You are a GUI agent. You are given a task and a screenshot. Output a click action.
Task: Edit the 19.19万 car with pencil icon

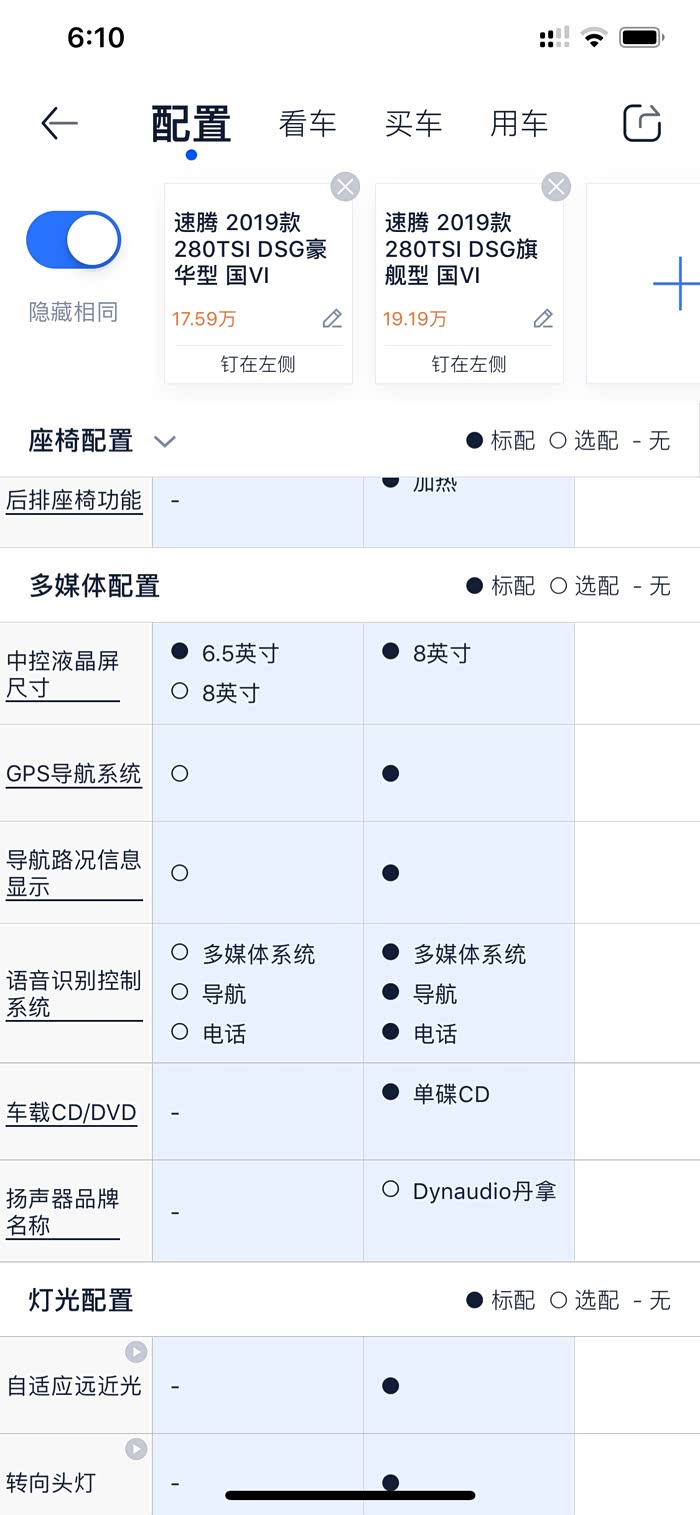click(x=543, y=319)
